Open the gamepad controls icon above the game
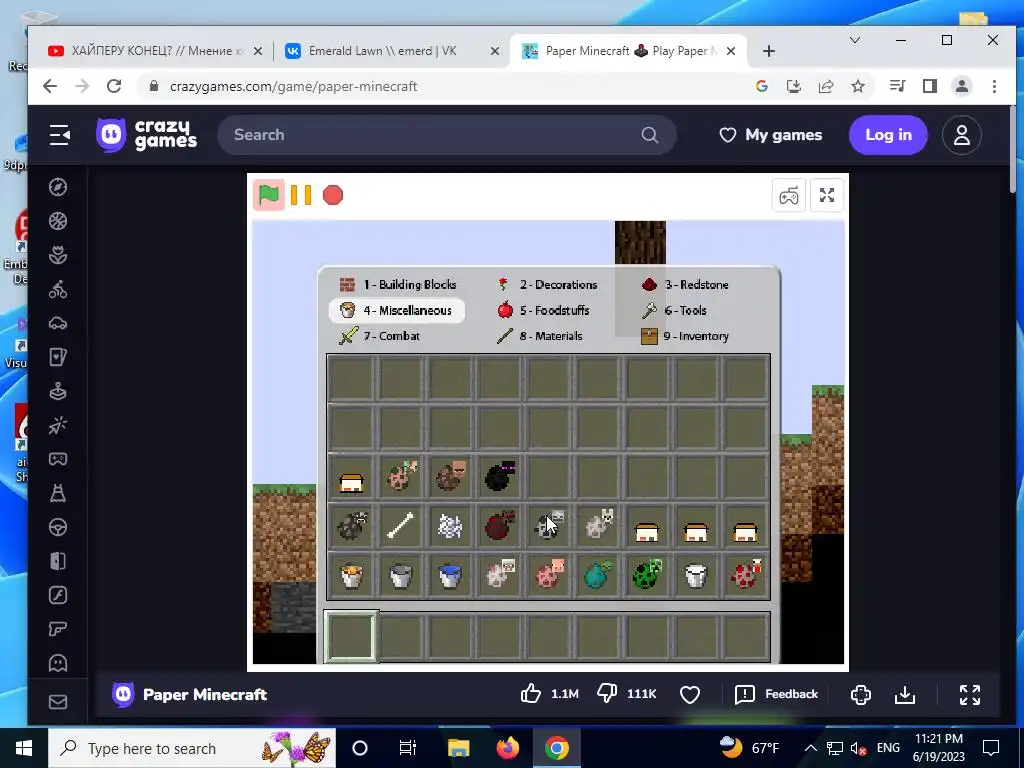Viewport: 1024px width, 768px height. click(x=788, y=195)
